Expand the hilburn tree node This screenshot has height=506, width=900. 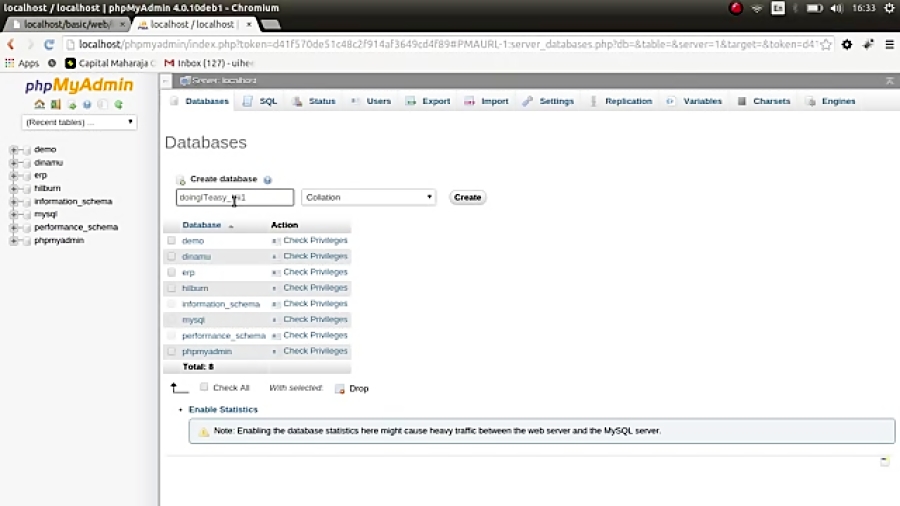tap(13, 189)
